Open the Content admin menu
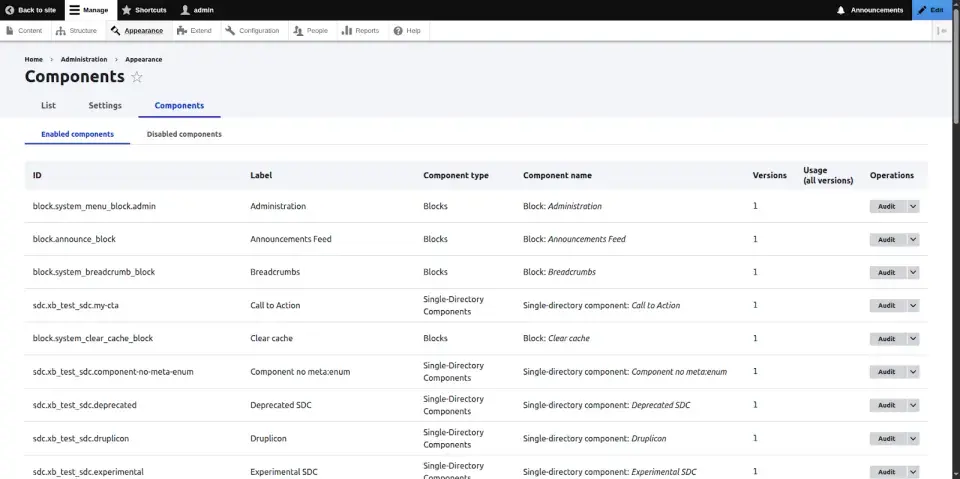The image size is (960, 479). 24,31
